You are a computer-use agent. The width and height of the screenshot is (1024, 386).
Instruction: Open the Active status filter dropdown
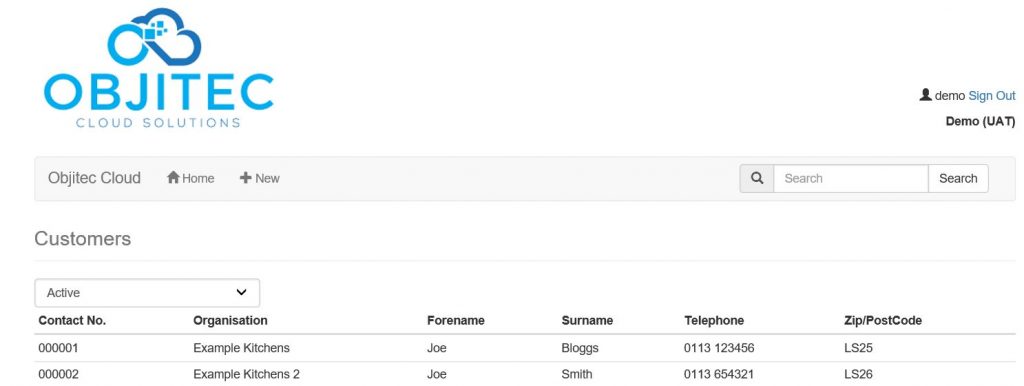147,293
